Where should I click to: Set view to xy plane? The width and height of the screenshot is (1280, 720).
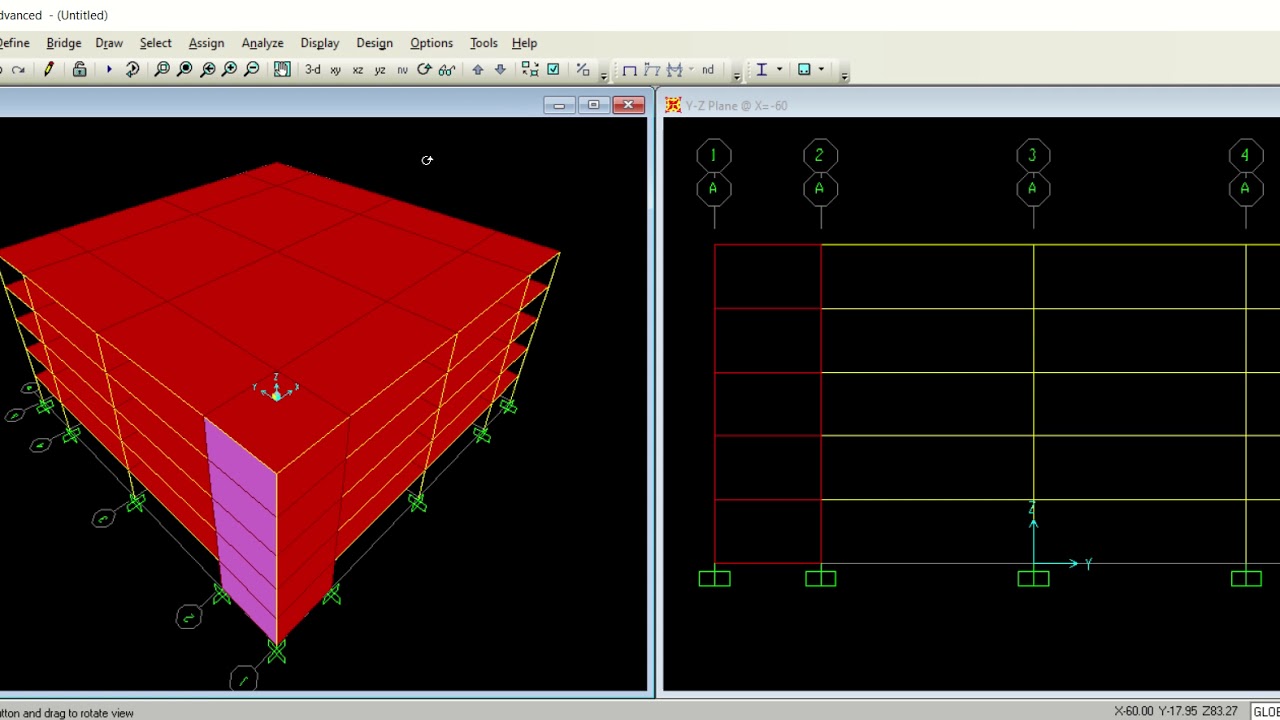pos(336,70)
